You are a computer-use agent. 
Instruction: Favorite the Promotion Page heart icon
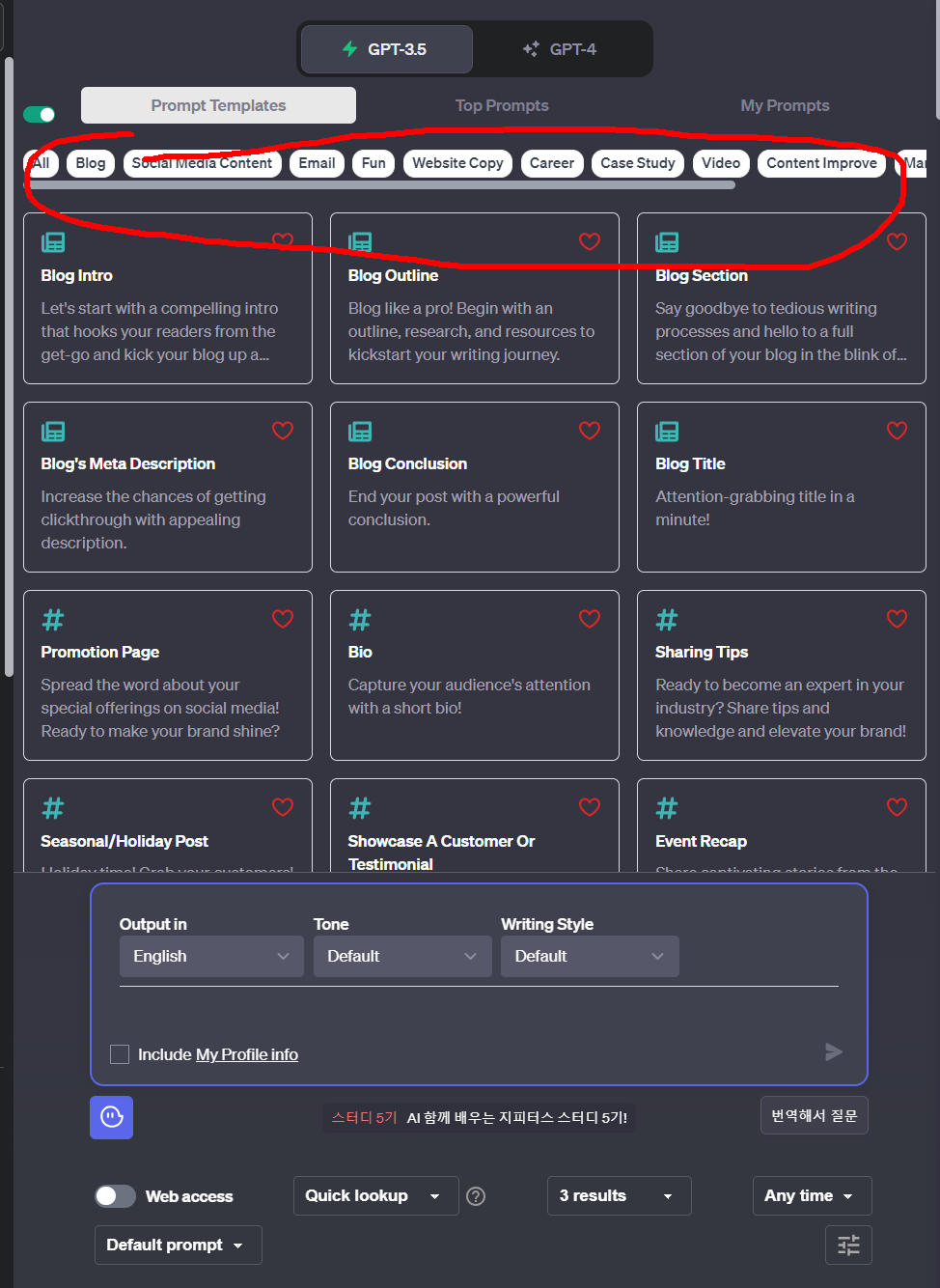coord(283,619)
